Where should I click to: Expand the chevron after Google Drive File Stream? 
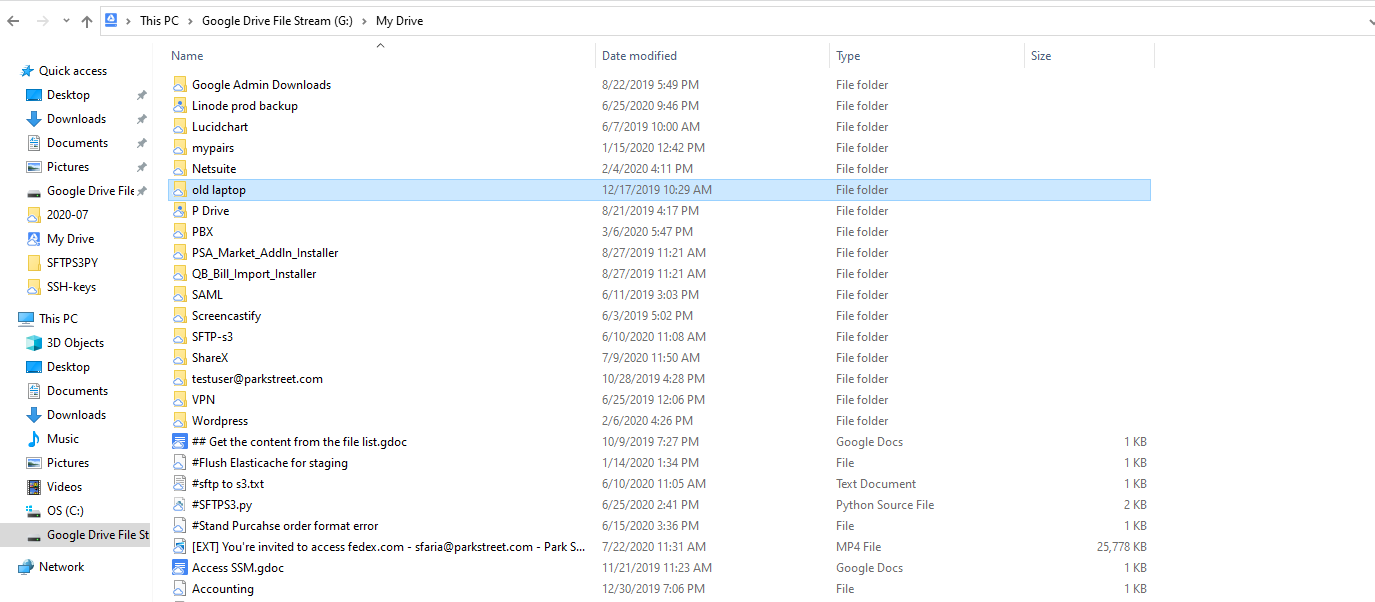(x=364, y=21)
